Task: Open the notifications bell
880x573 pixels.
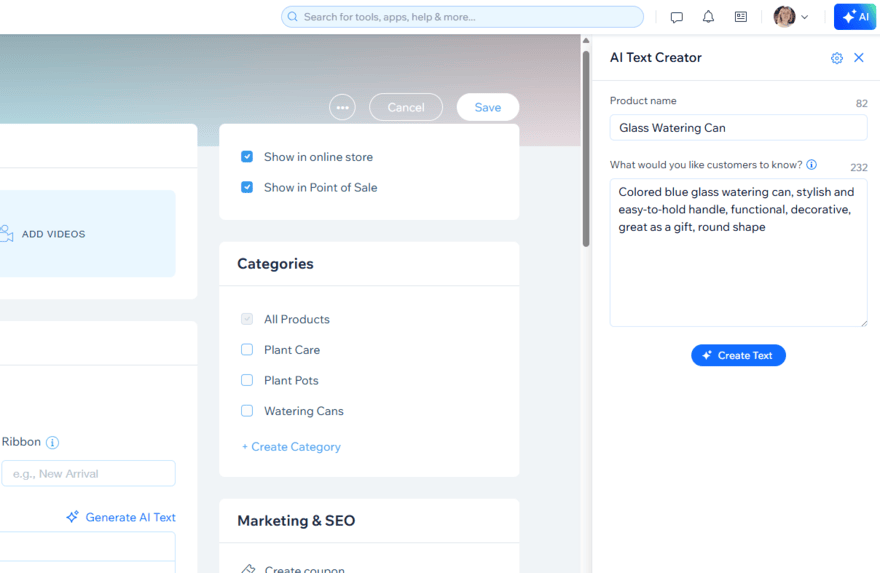Action: click(708, 17)
